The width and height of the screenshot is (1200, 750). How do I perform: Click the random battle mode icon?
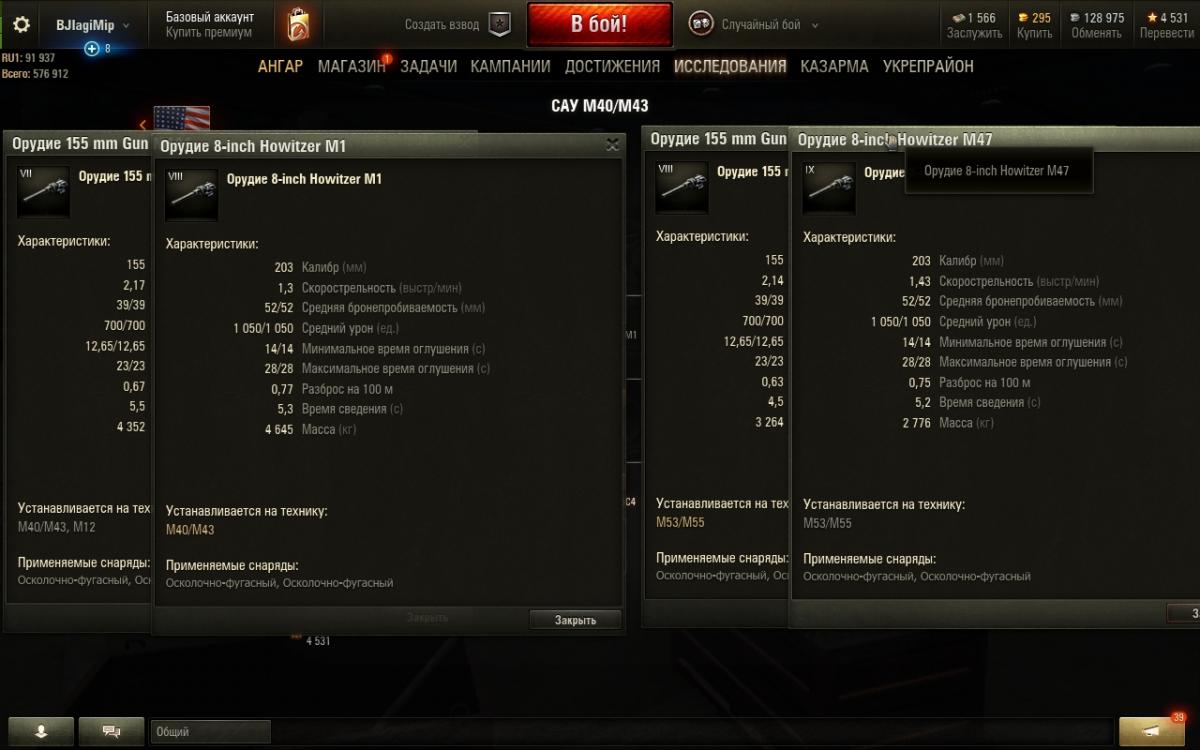701,25
